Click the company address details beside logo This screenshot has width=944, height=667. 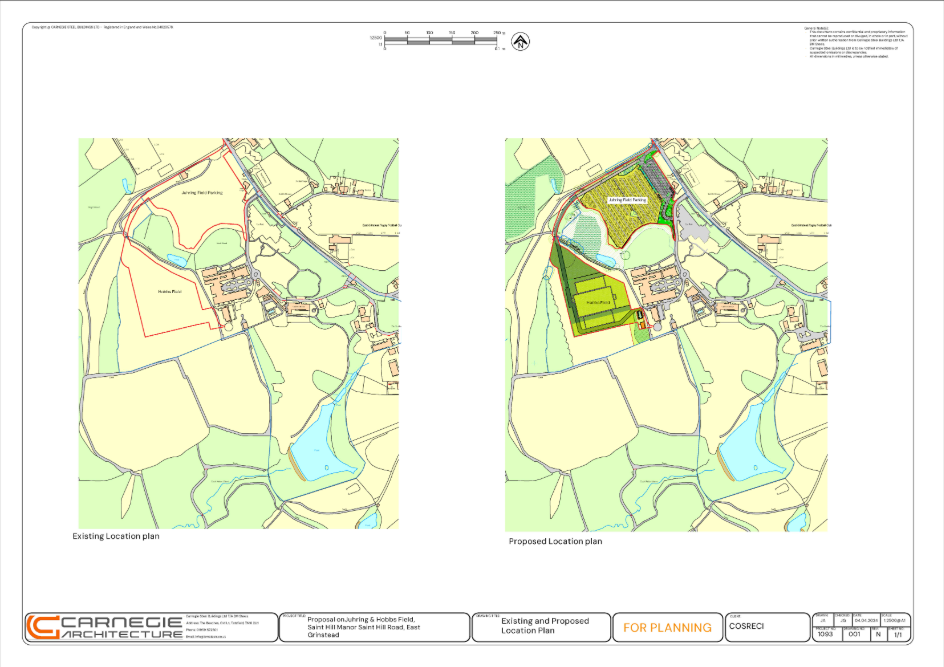point(222,626)
